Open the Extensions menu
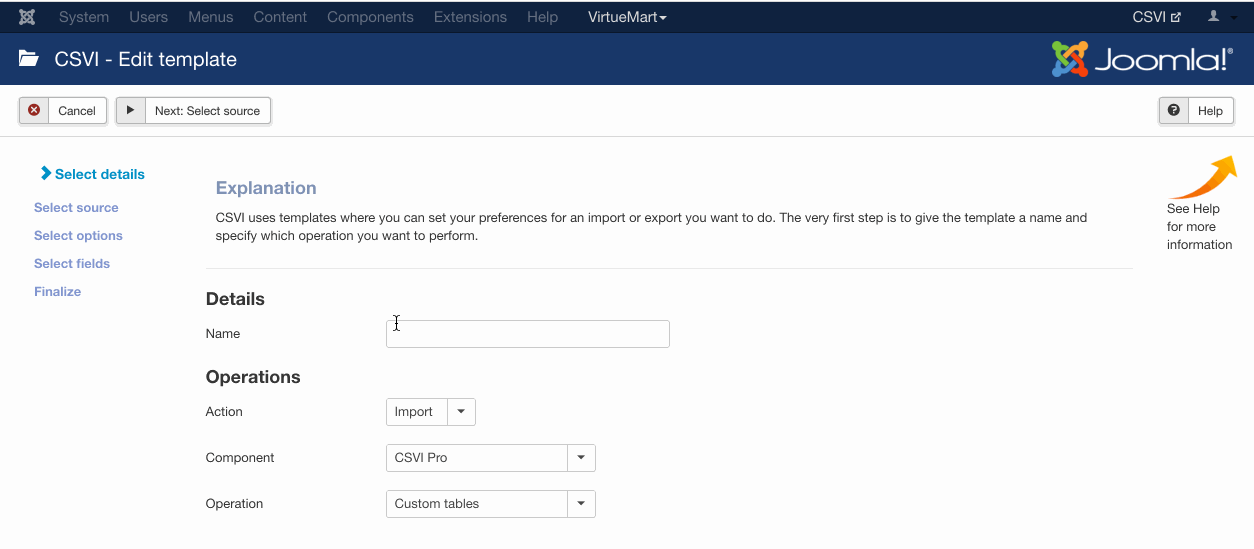Image resolution: width=1254 pixels, height=549 pixels. point(470,17)
